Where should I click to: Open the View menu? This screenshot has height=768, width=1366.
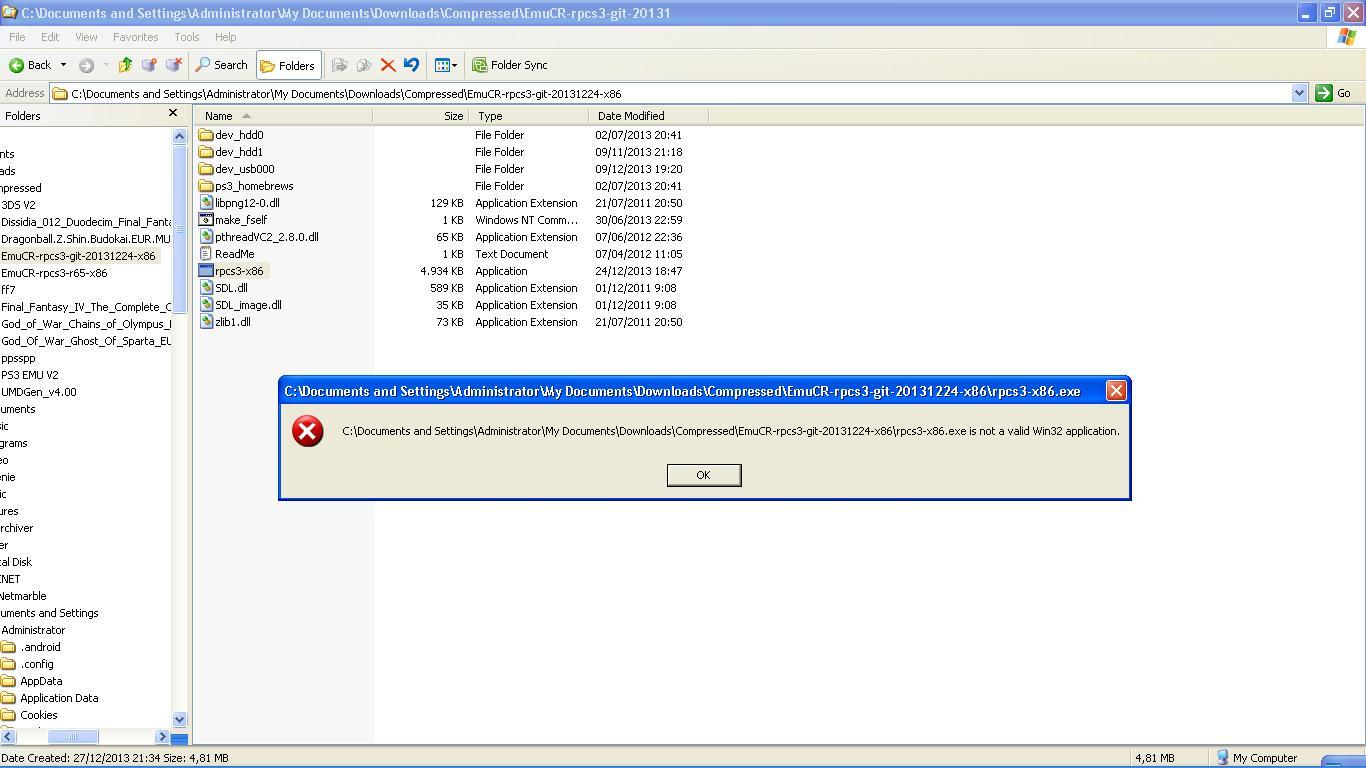click(x=86, y=37)
